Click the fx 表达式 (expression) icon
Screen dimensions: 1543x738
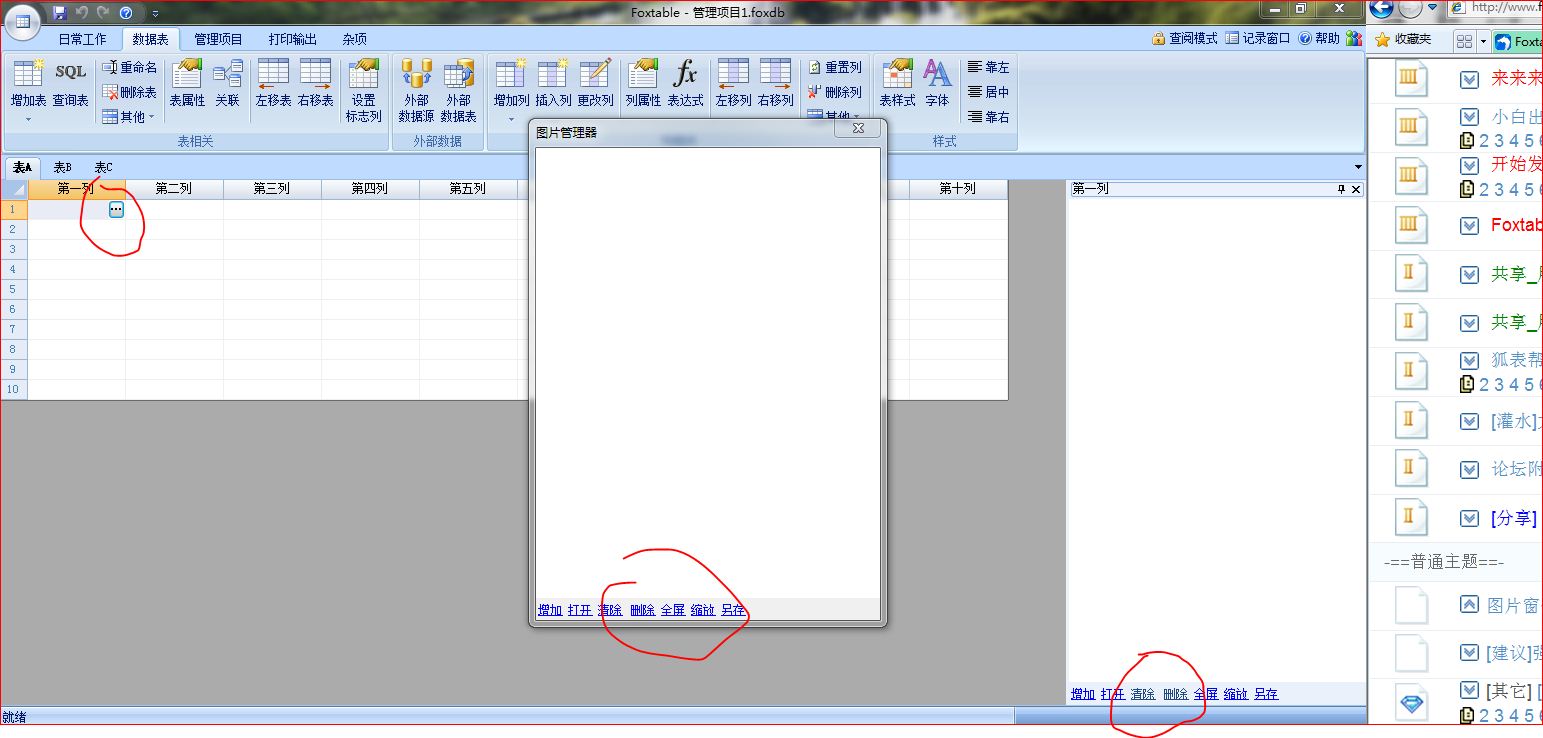click(x=685, y=83)
